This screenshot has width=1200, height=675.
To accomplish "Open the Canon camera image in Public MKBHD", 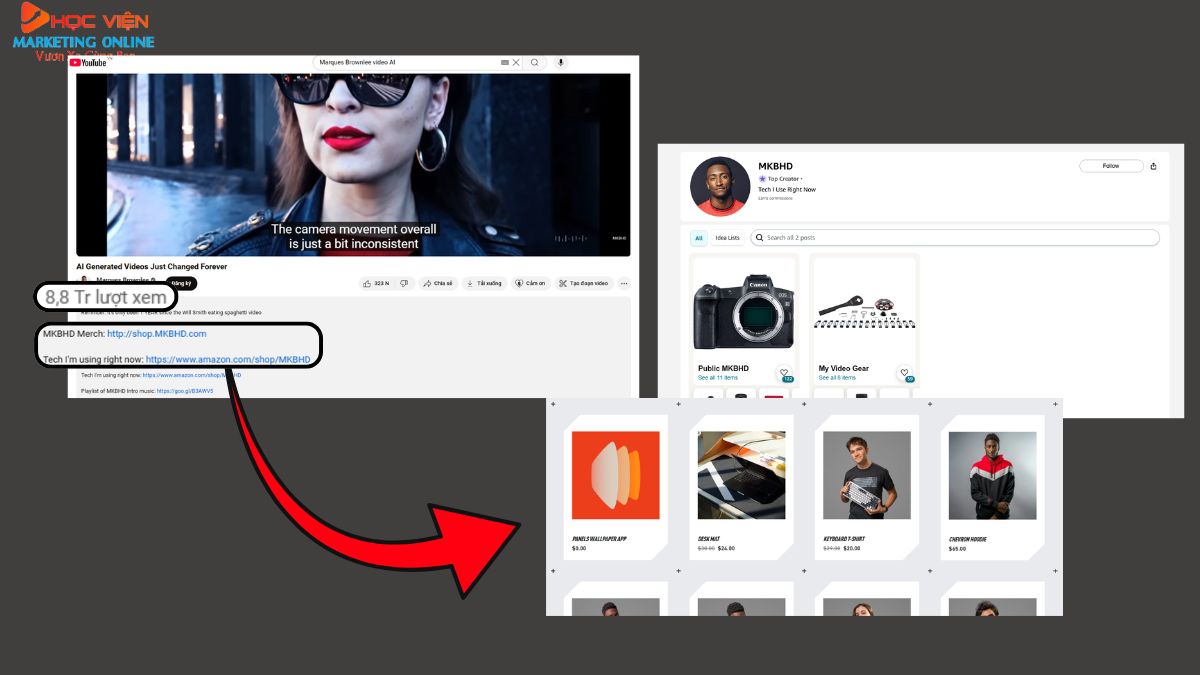I will pos(743,307).
